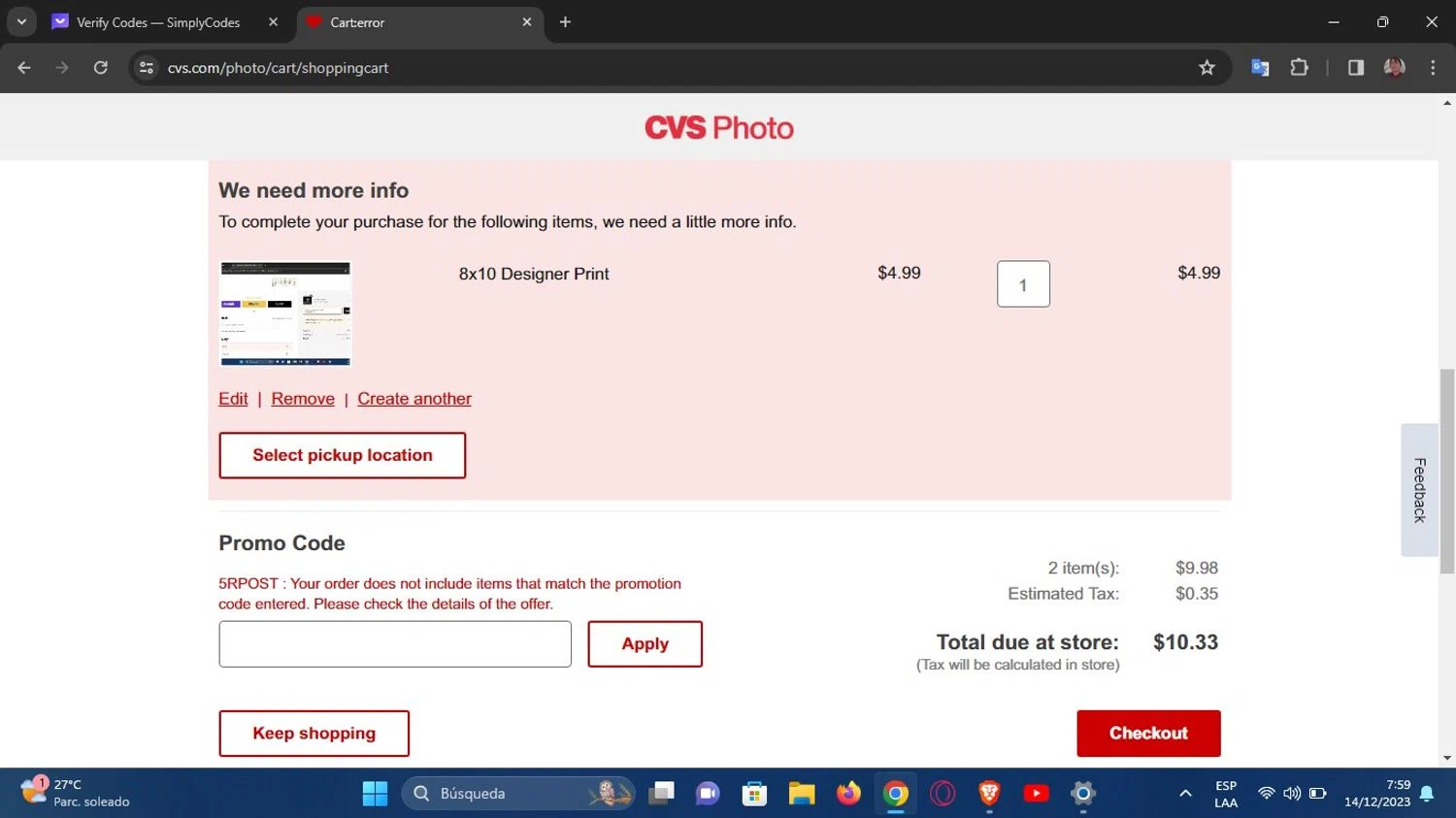The width and height of the screenshot is (1456, 818).
Task: Open the weather widget on taskbar
Action: [76, 793]
